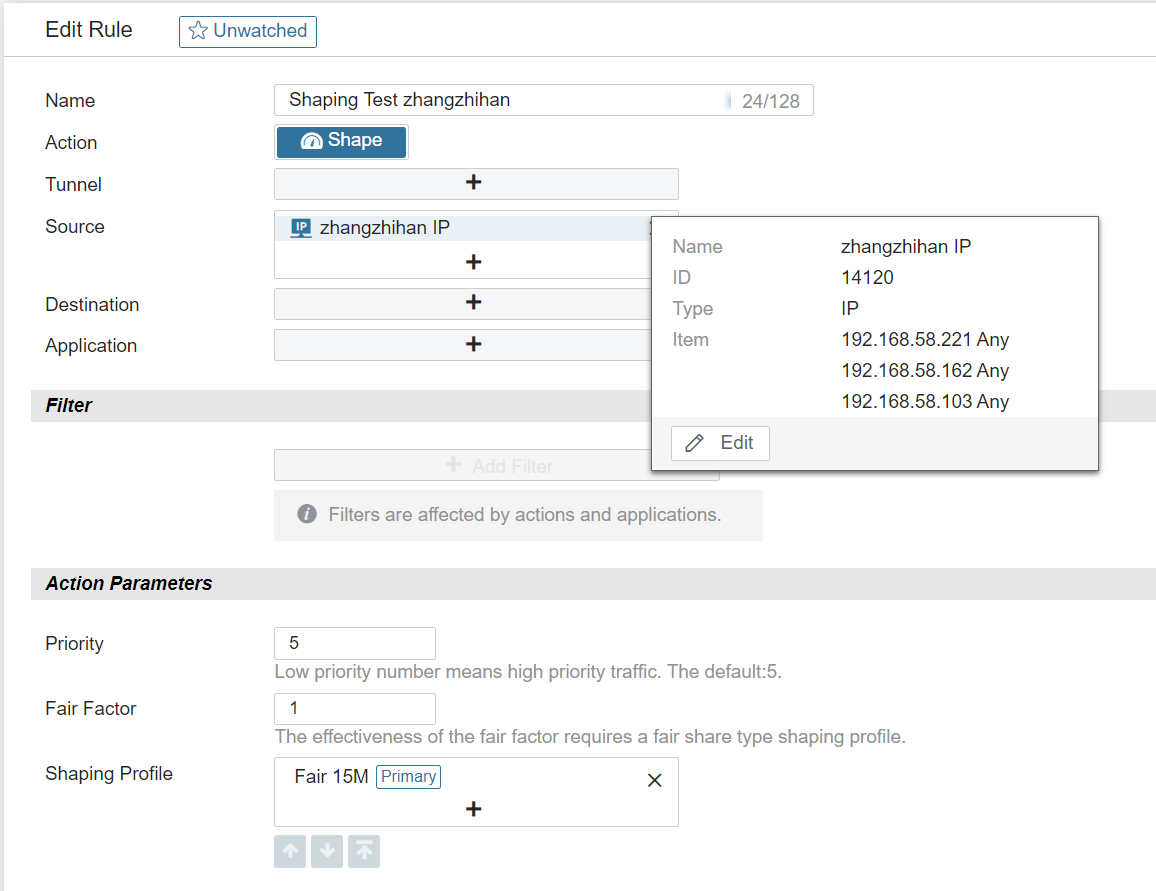Move shaping profile to top icon
Viewport: 1156px width, 891px height.
click(x=364, y=852)
